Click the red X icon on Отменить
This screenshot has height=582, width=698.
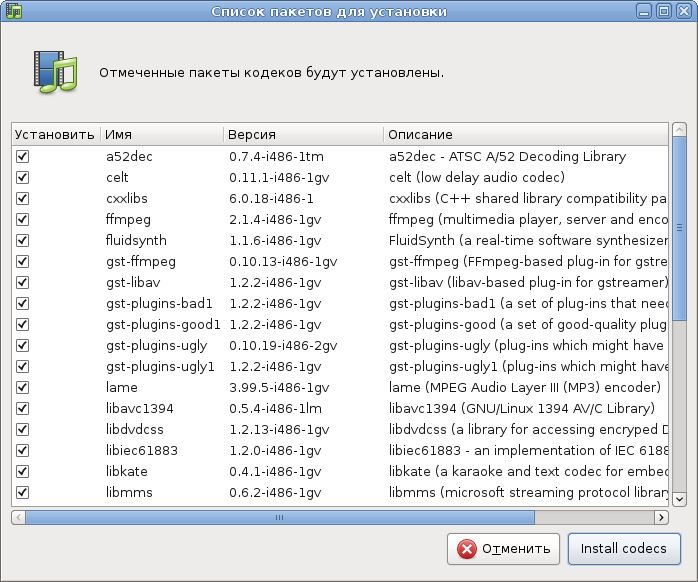click(467, 549)
